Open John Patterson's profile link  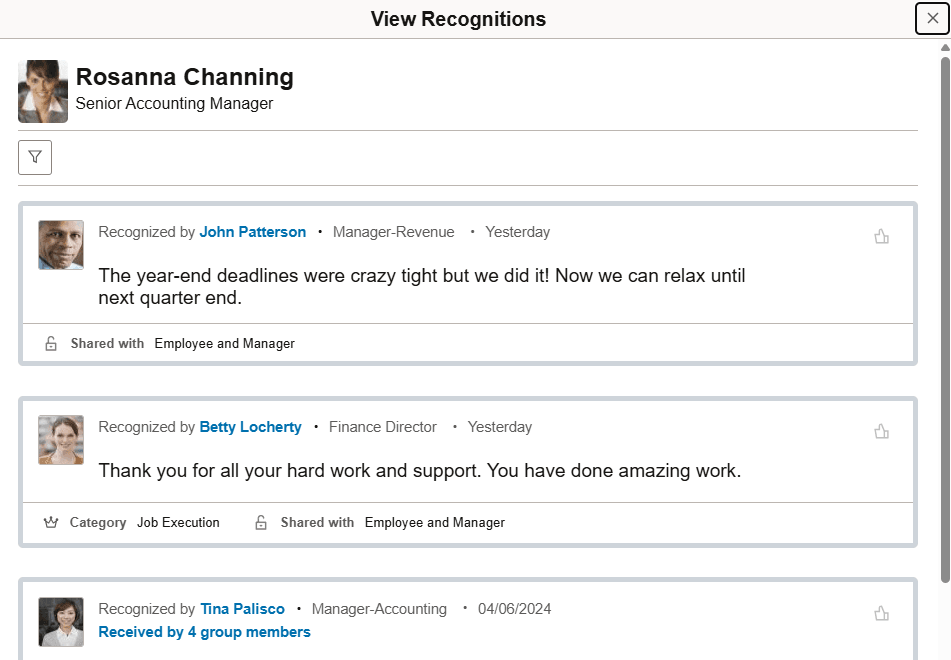[252, 231]
